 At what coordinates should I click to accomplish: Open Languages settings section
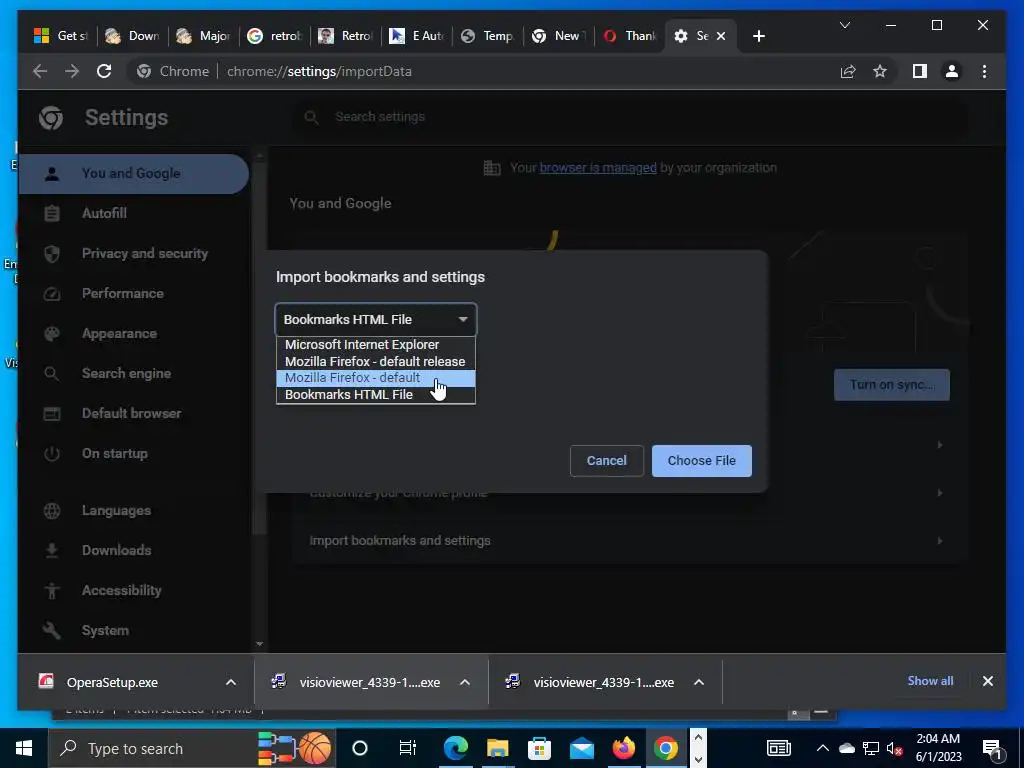pos(116,511)
